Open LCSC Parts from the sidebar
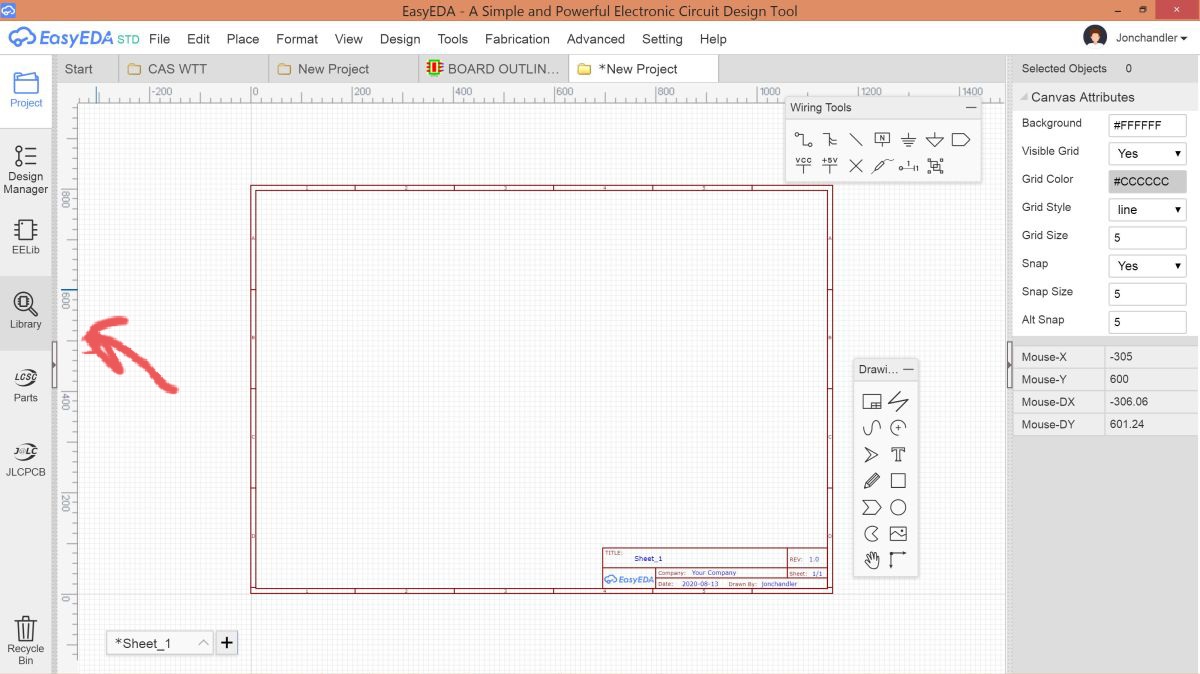This screenshot has height=674, width=1200. tap(26, 384)
